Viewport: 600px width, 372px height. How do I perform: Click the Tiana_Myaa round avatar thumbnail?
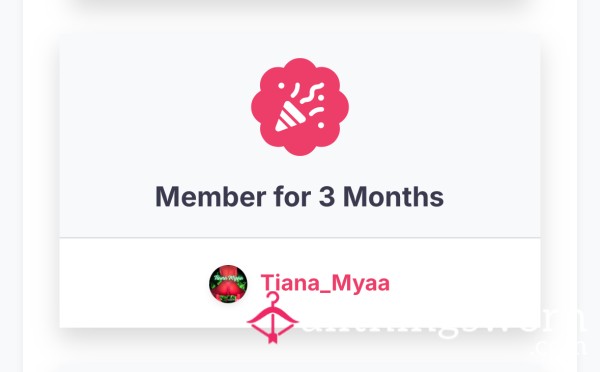pos(228,284)
